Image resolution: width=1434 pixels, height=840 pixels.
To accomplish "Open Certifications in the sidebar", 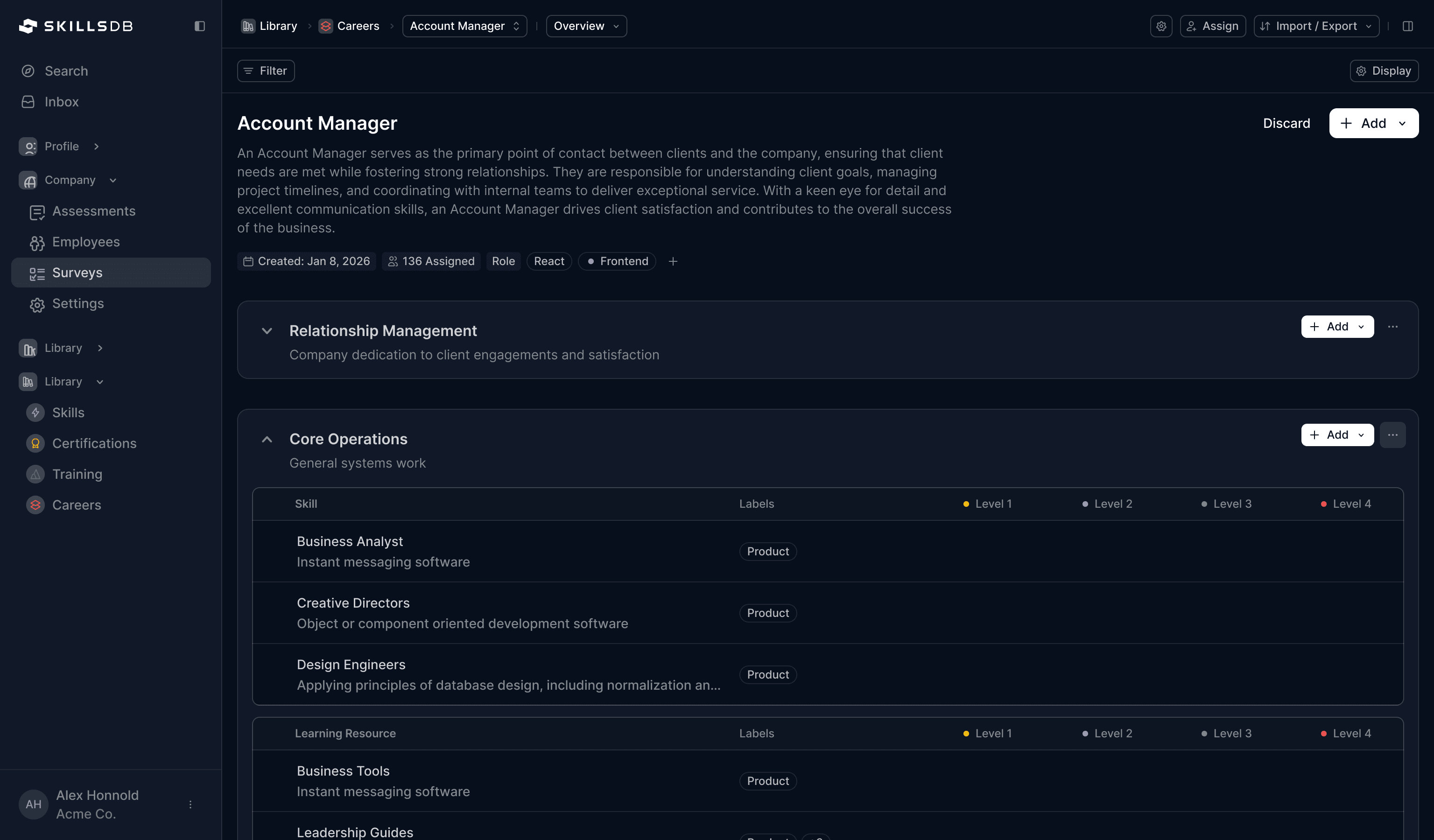I will tap(94, 443).
